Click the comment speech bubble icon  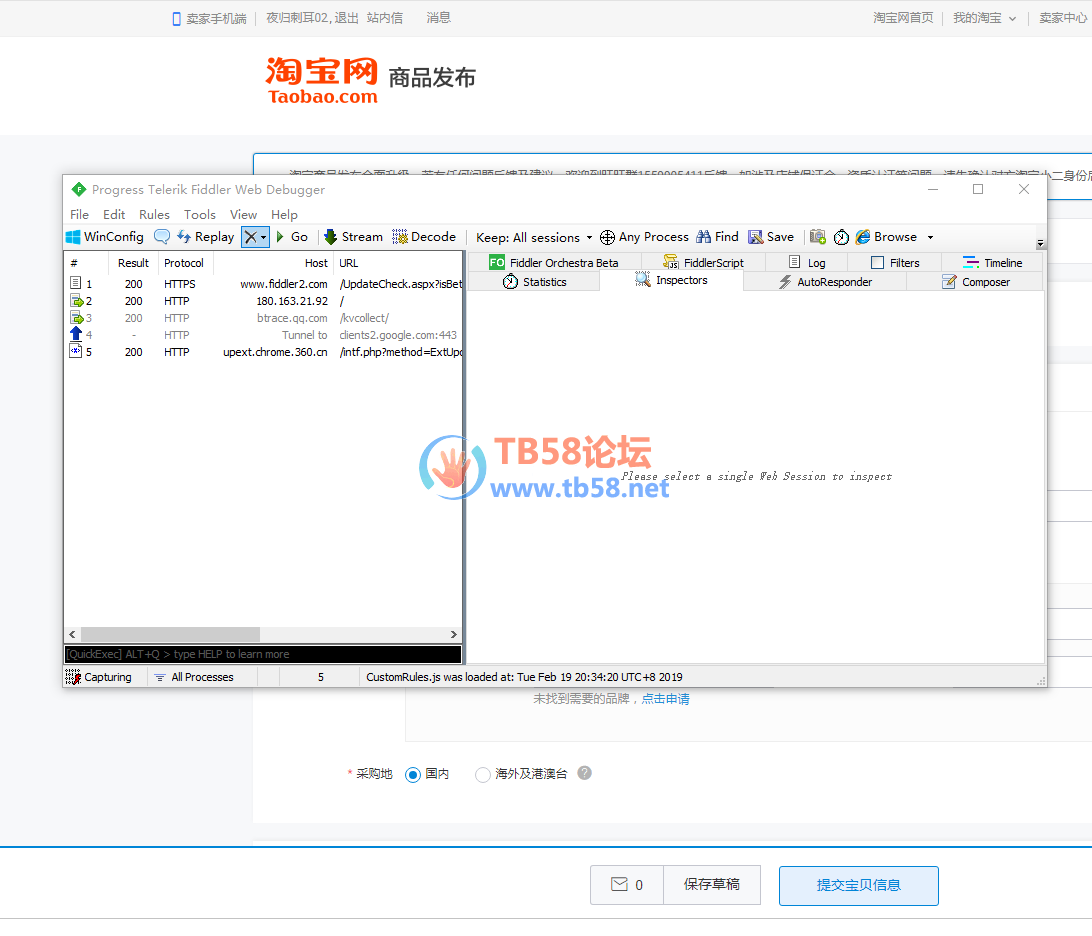(162, 237)
